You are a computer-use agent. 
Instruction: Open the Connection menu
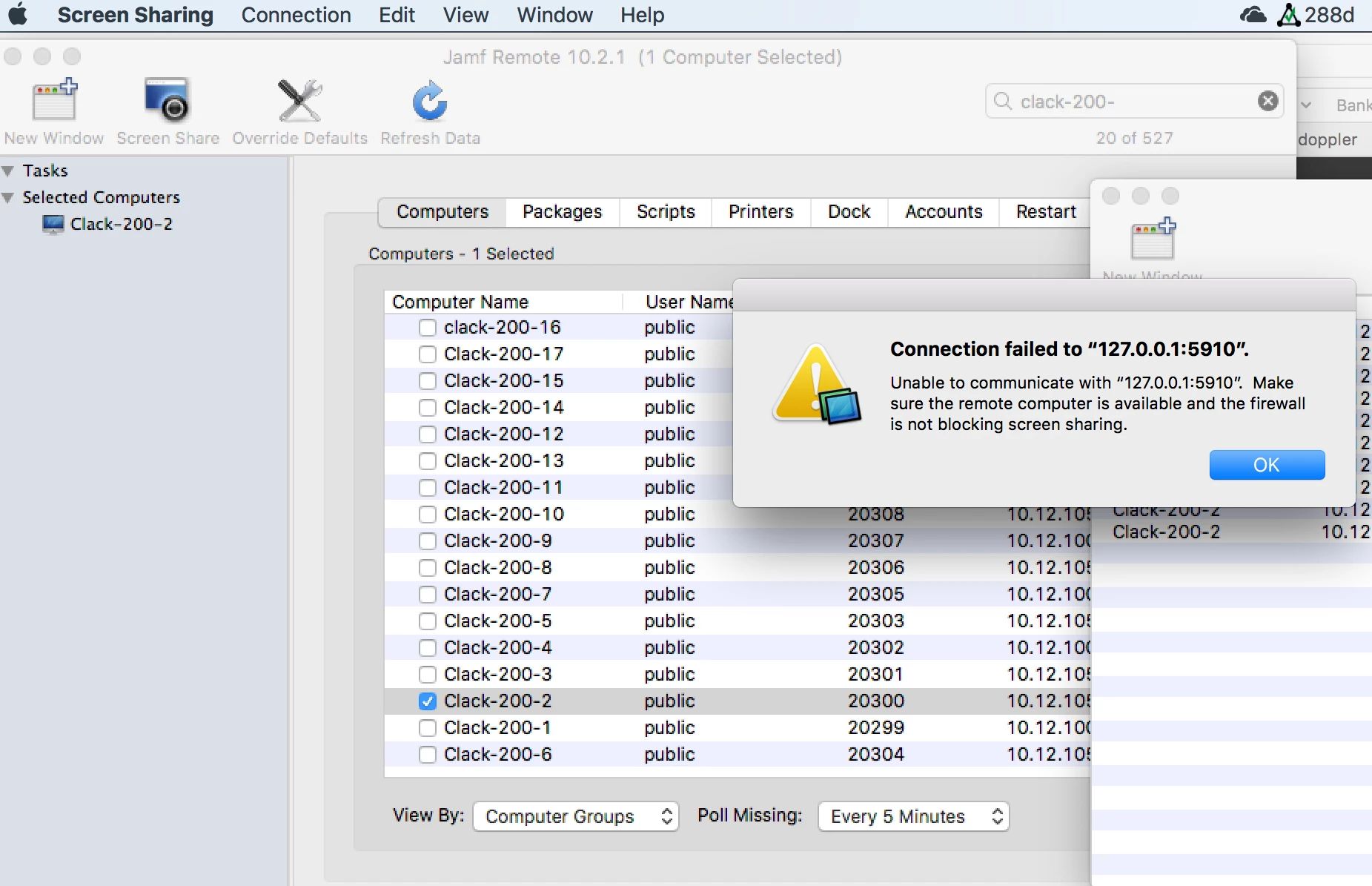coord(296,15)
